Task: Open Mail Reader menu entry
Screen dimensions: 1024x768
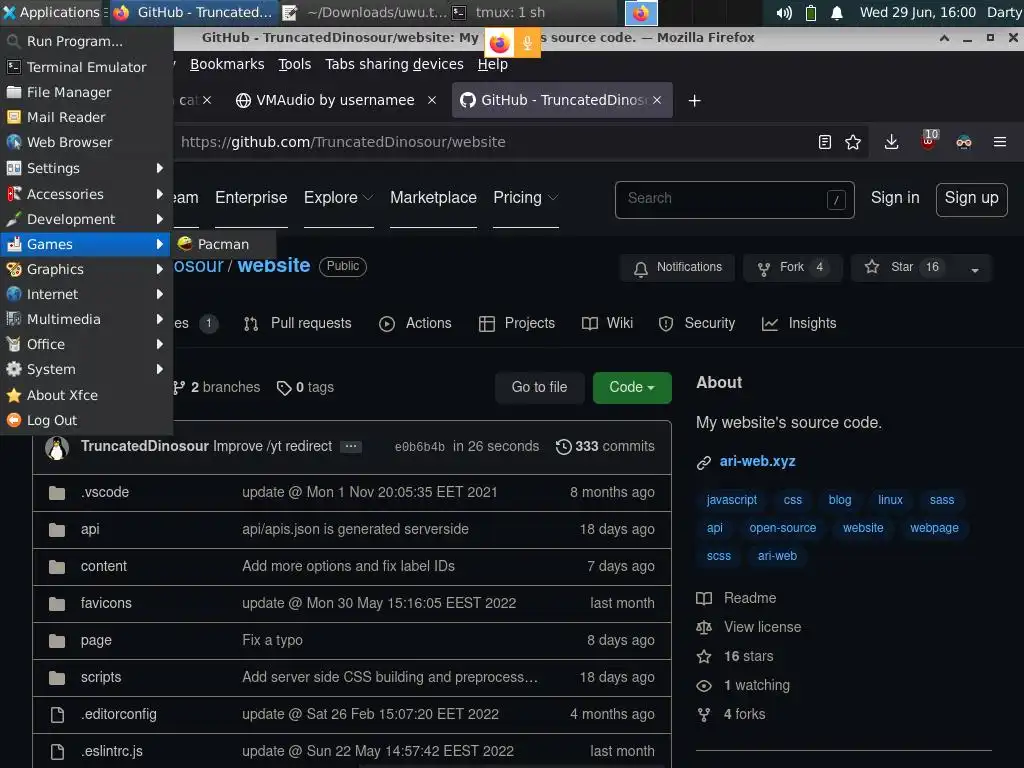Action: point(86,117)
